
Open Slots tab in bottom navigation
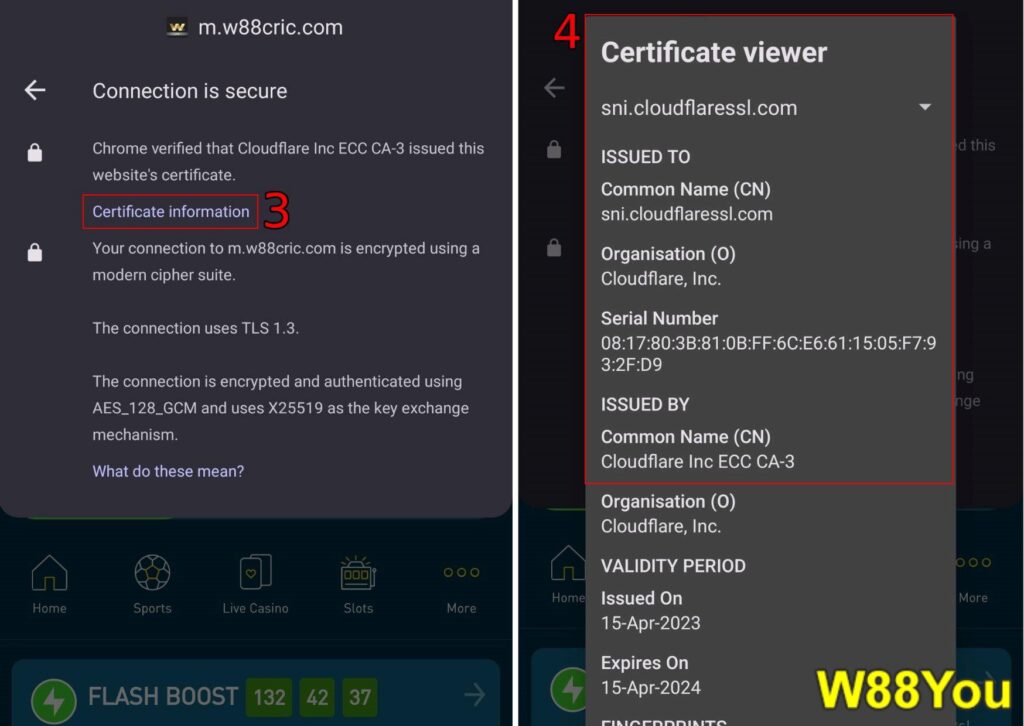click(x=358, y=584)
